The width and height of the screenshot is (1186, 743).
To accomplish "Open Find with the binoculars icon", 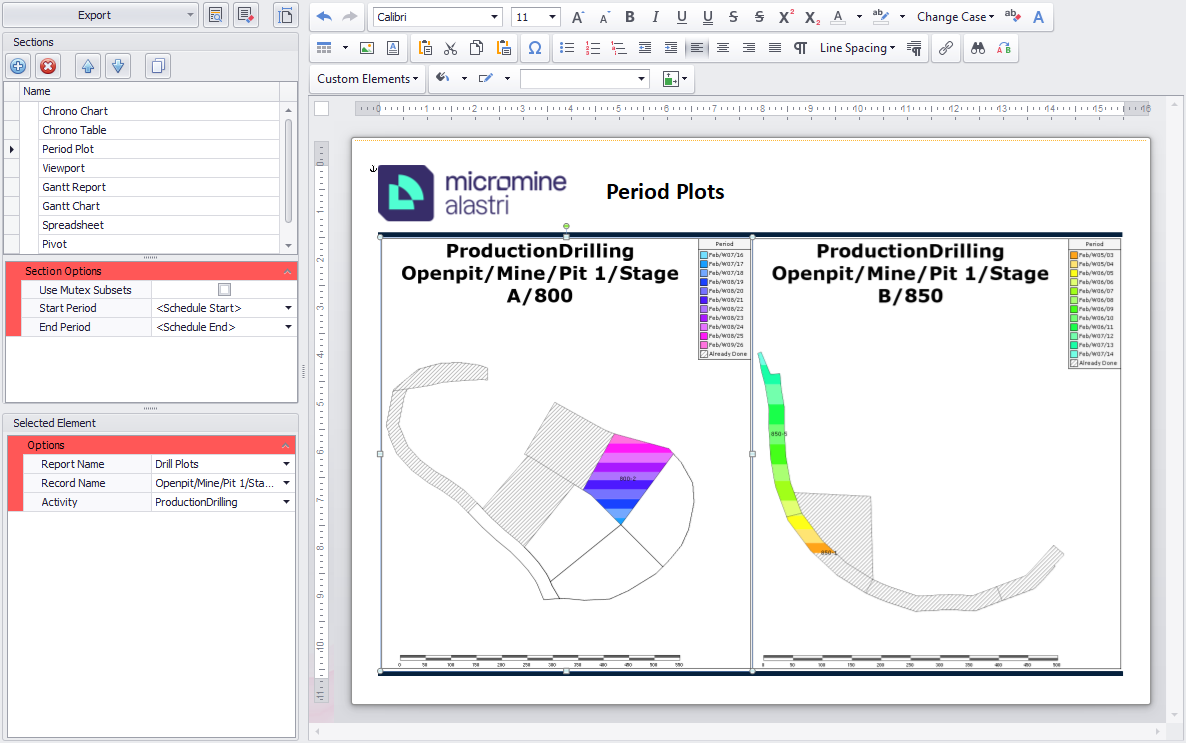I will [x=977, y=48].
